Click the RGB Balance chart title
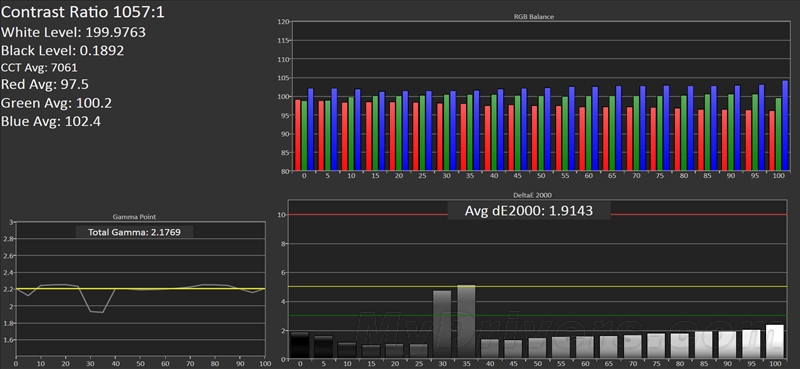The image size is (800, 369). (x=534, y=16)
